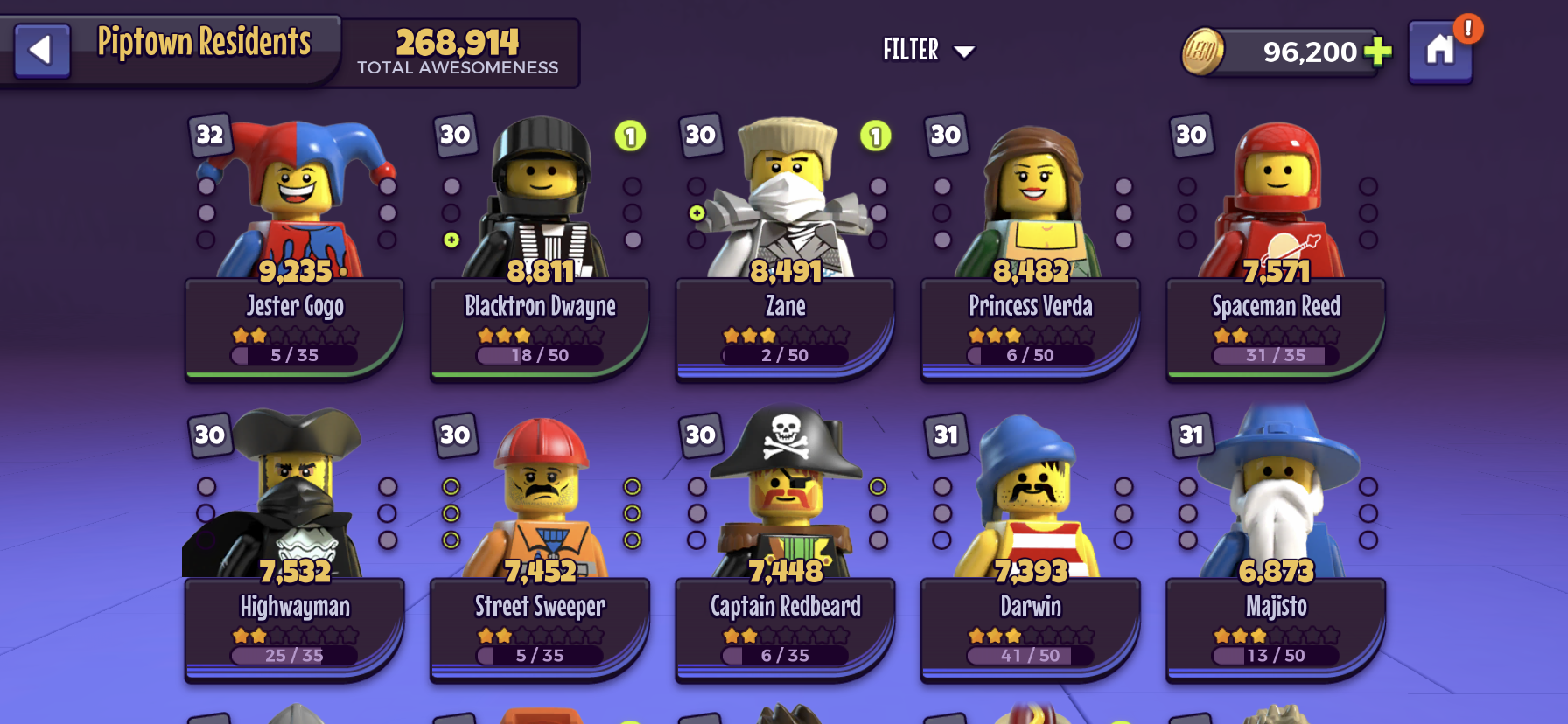This screenshot has height=724, width=1568.
Task: Expand the FILTER dropdown arrow
Action: 964,52
